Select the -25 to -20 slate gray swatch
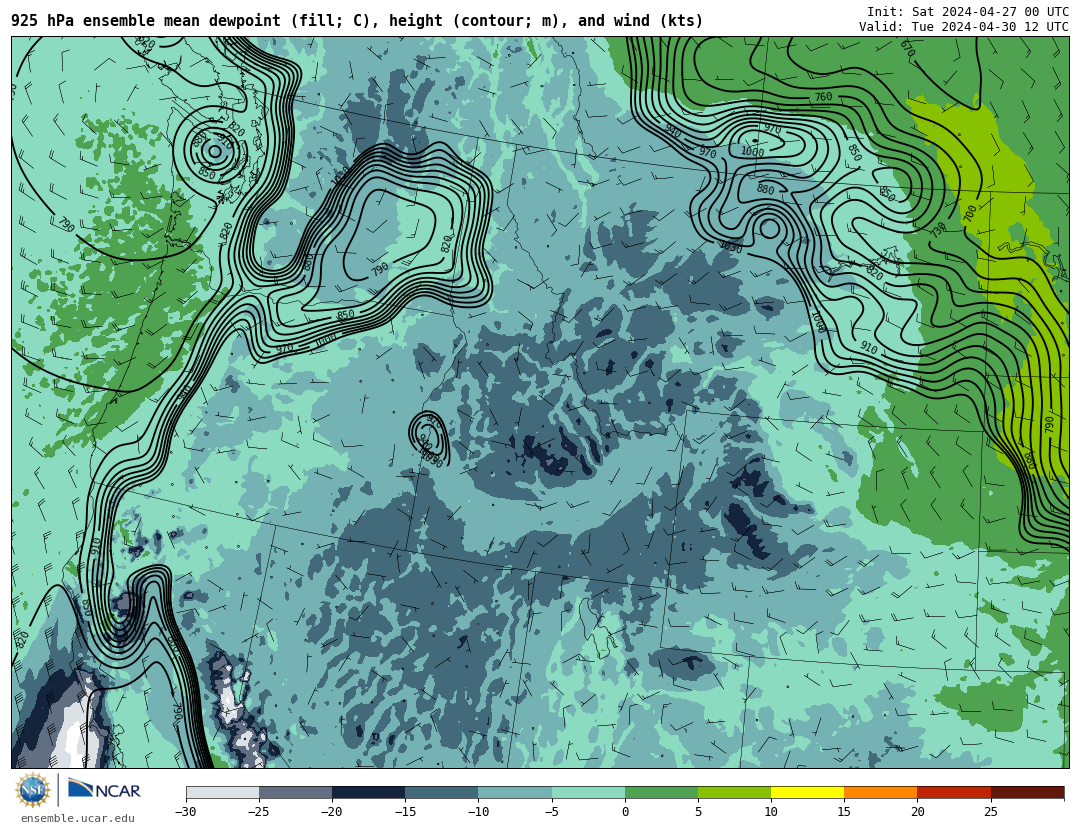Viewport: 1080px width, 831px height. pos(295,792)
